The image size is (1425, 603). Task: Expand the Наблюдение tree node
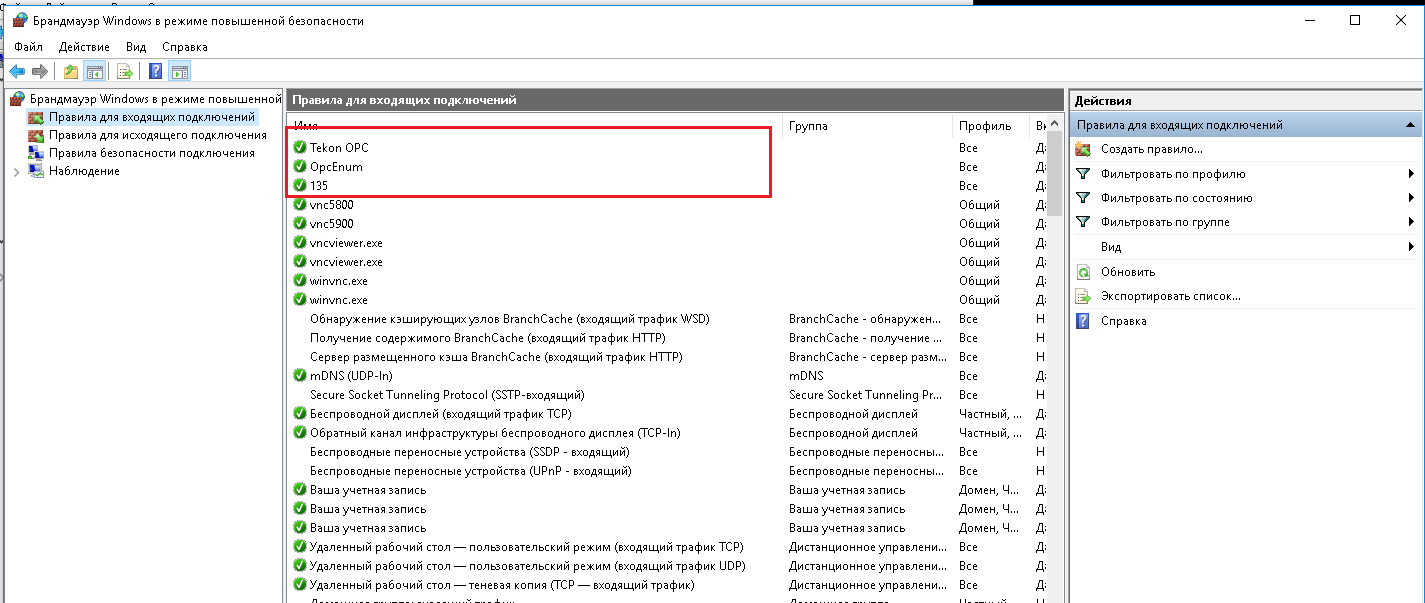pyautogui.click(x=16, y=172)
